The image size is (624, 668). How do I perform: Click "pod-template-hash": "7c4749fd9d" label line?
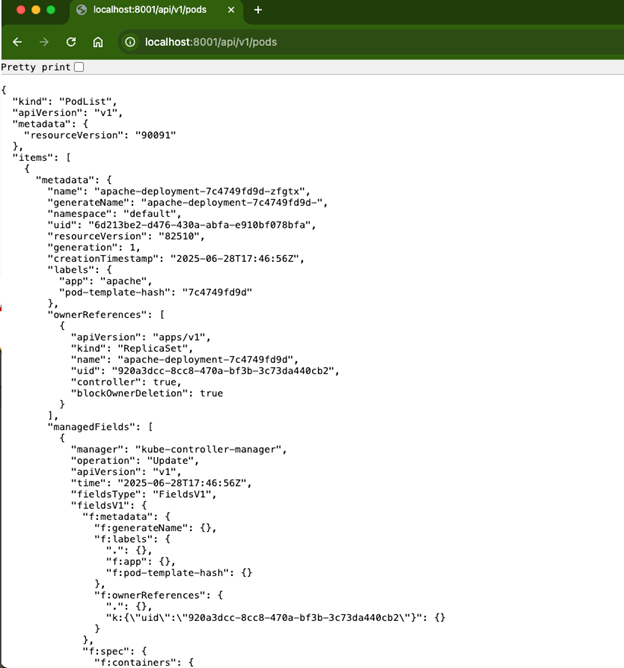point(155,292)
